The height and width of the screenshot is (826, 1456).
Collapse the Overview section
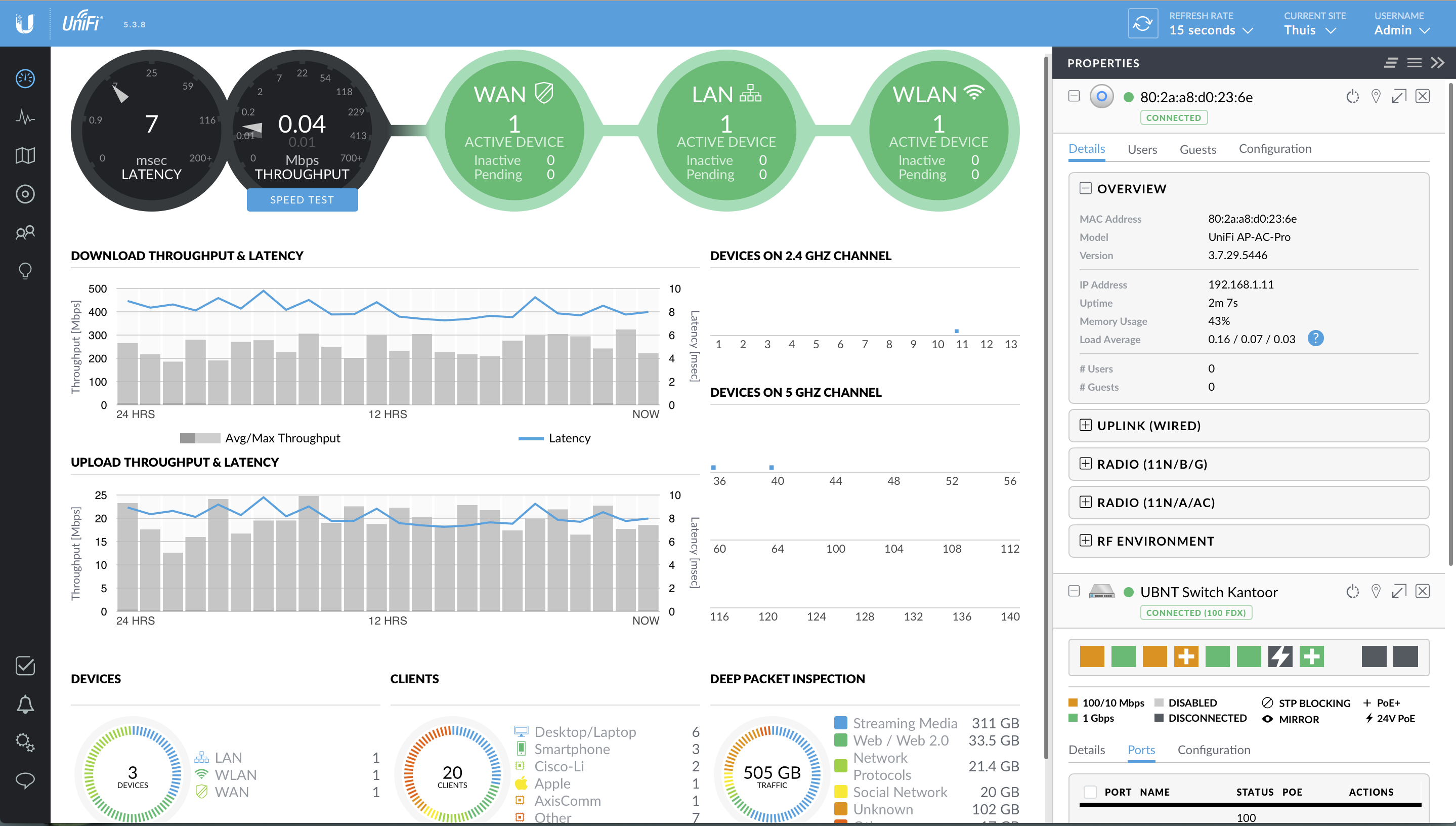1085,188
